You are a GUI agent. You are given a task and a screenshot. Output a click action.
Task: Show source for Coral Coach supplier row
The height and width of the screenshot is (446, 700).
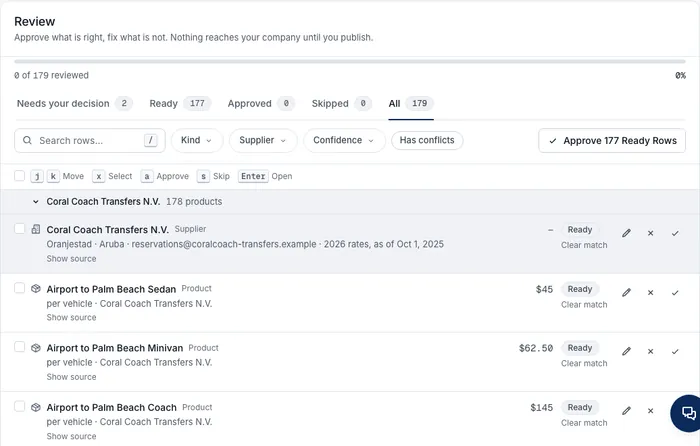click(71, 258)
